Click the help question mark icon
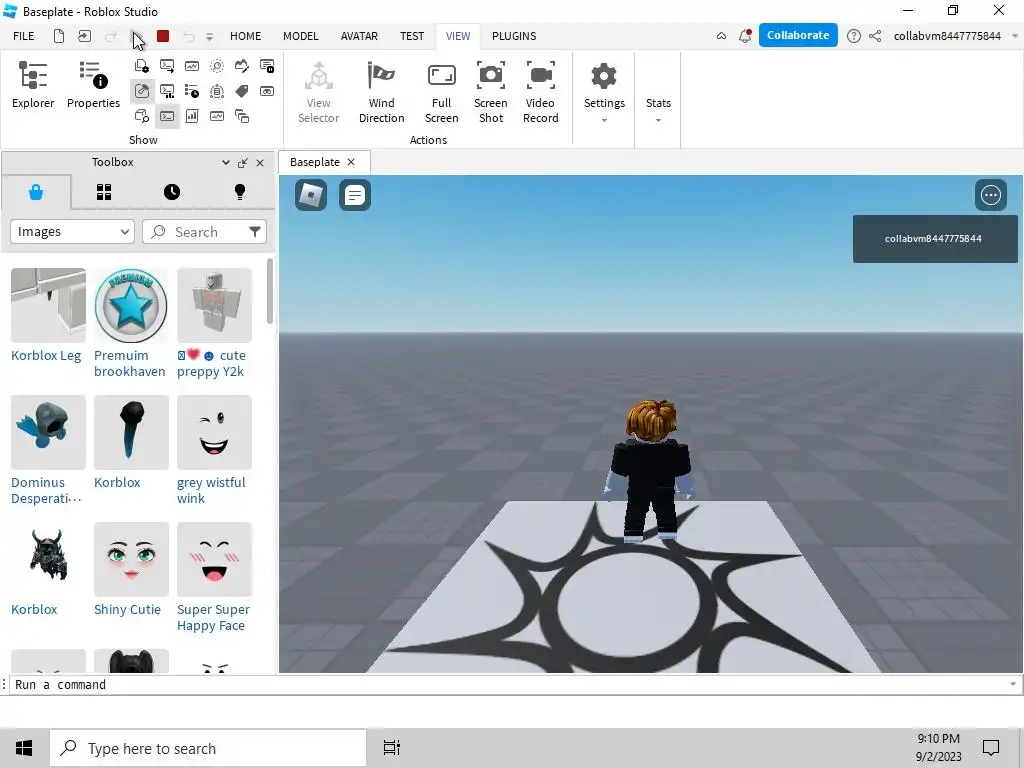 (x=854, y=36)
